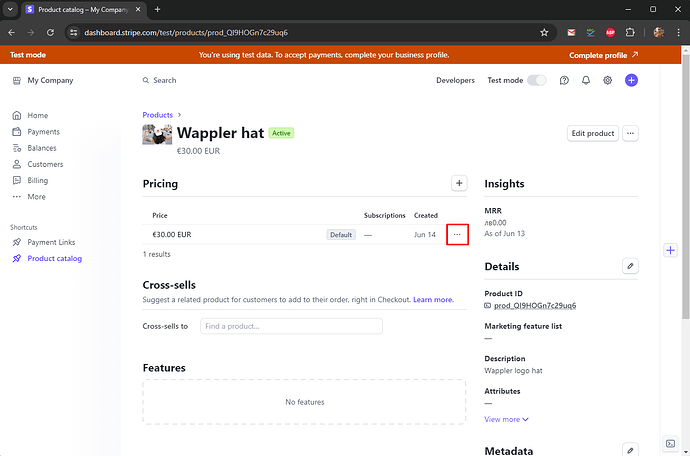Click the Learn more link under Cross-sells

pyautogui.click(x=433, y=300)
